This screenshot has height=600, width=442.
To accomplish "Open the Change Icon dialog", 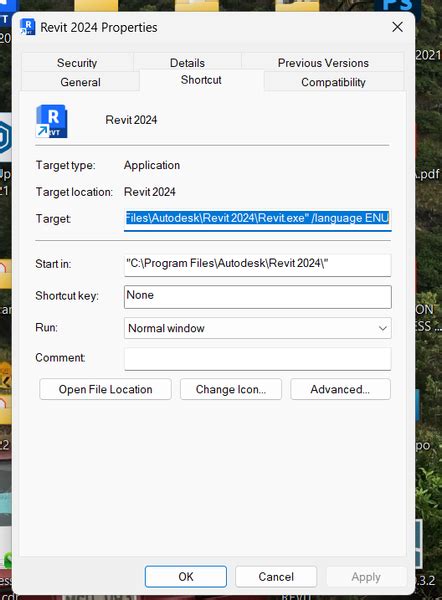I will [x=231, y=389].
